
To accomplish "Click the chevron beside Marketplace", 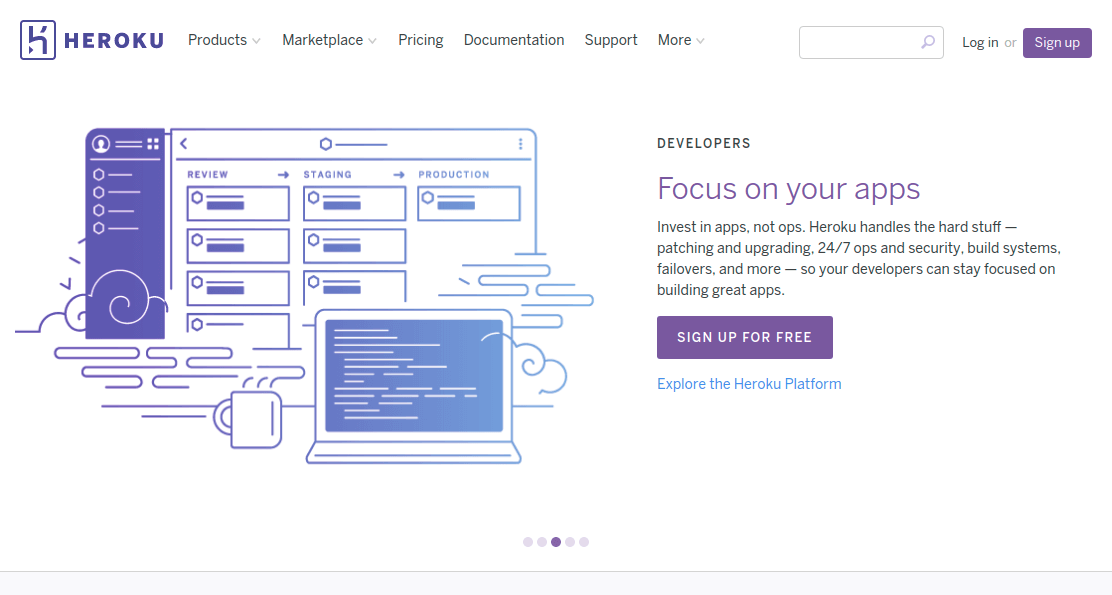I will [x=372, y=41].
